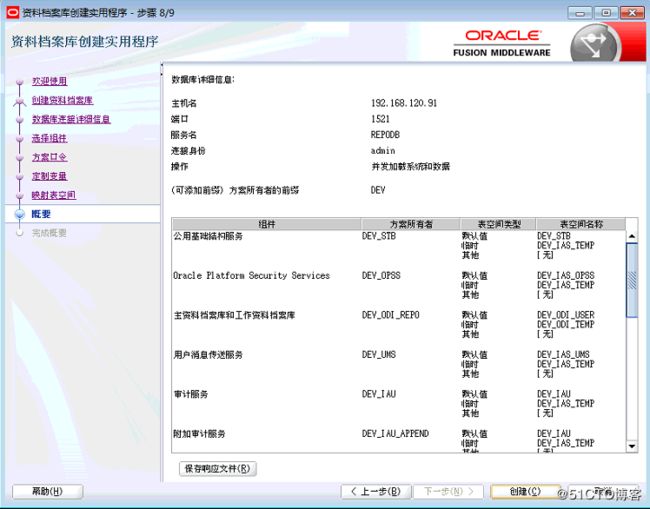Click the 方案所有者 column header
This screenshot has height=509, width=650.
pyautogui.click(x=411, y=224)
